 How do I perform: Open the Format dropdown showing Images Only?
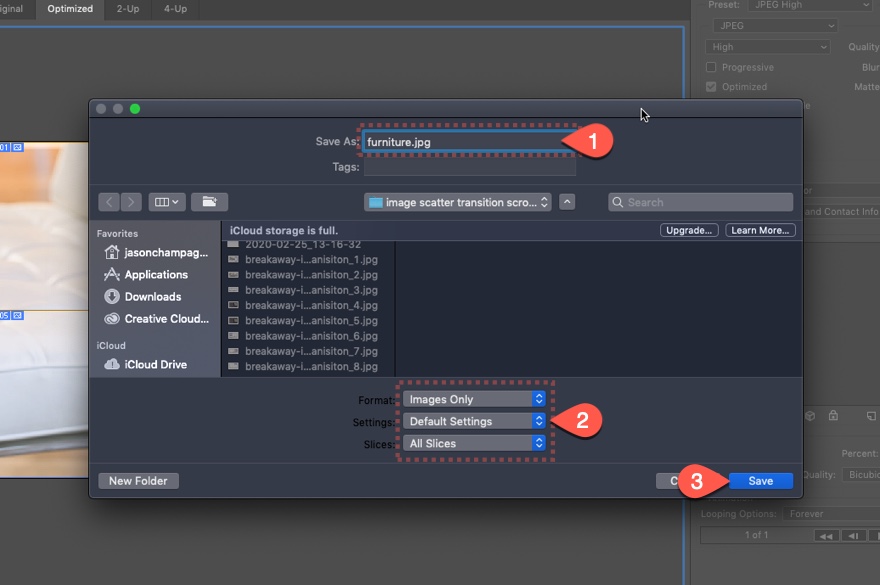click(475, 399)
